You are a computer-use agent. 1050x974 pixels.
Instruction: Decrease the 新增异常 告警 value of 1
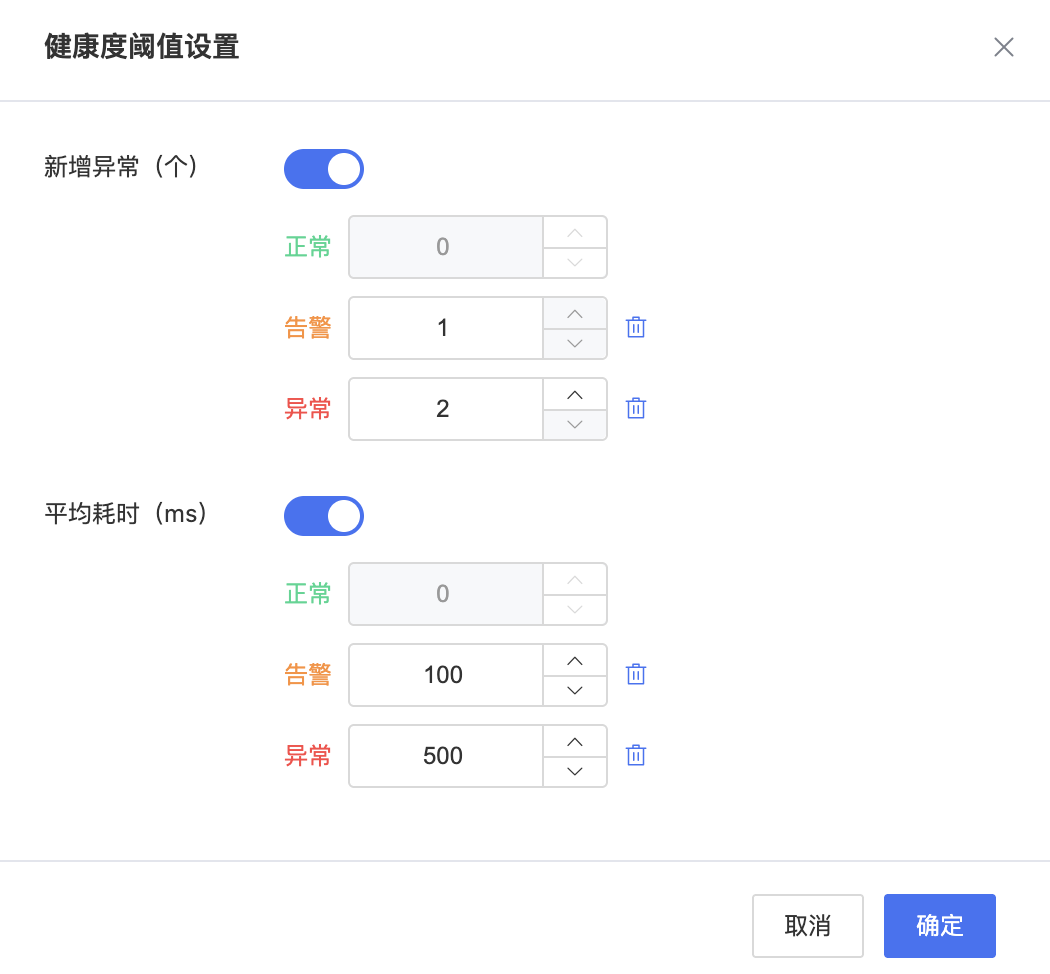pos(575,343)
